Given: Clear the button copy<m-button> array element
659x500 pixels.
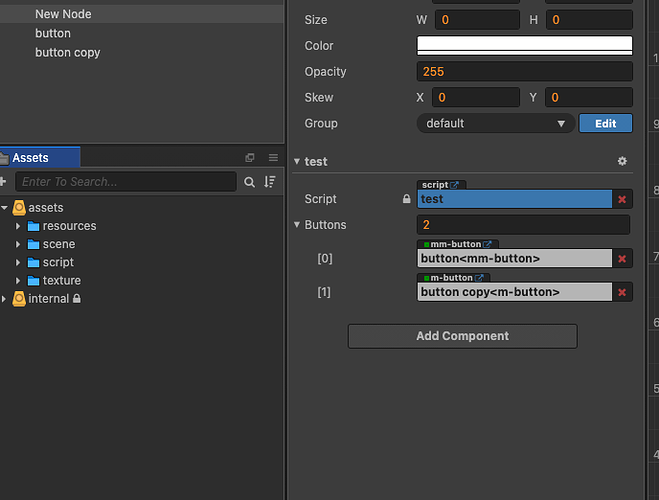Looking at the screenshot, I should [x=622, y=292].
